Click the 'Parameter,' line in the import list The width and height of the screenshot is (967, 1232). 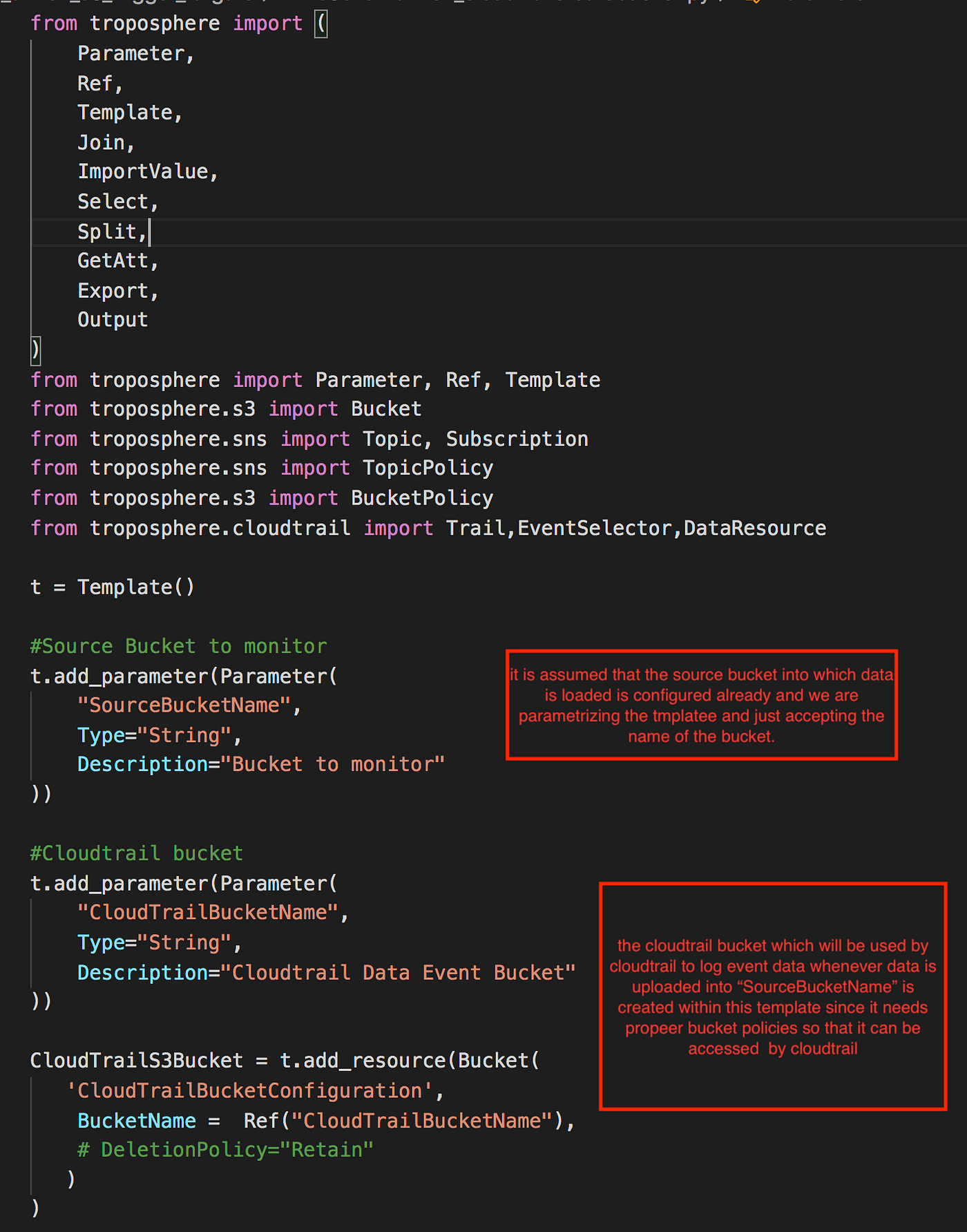(136, 53)
